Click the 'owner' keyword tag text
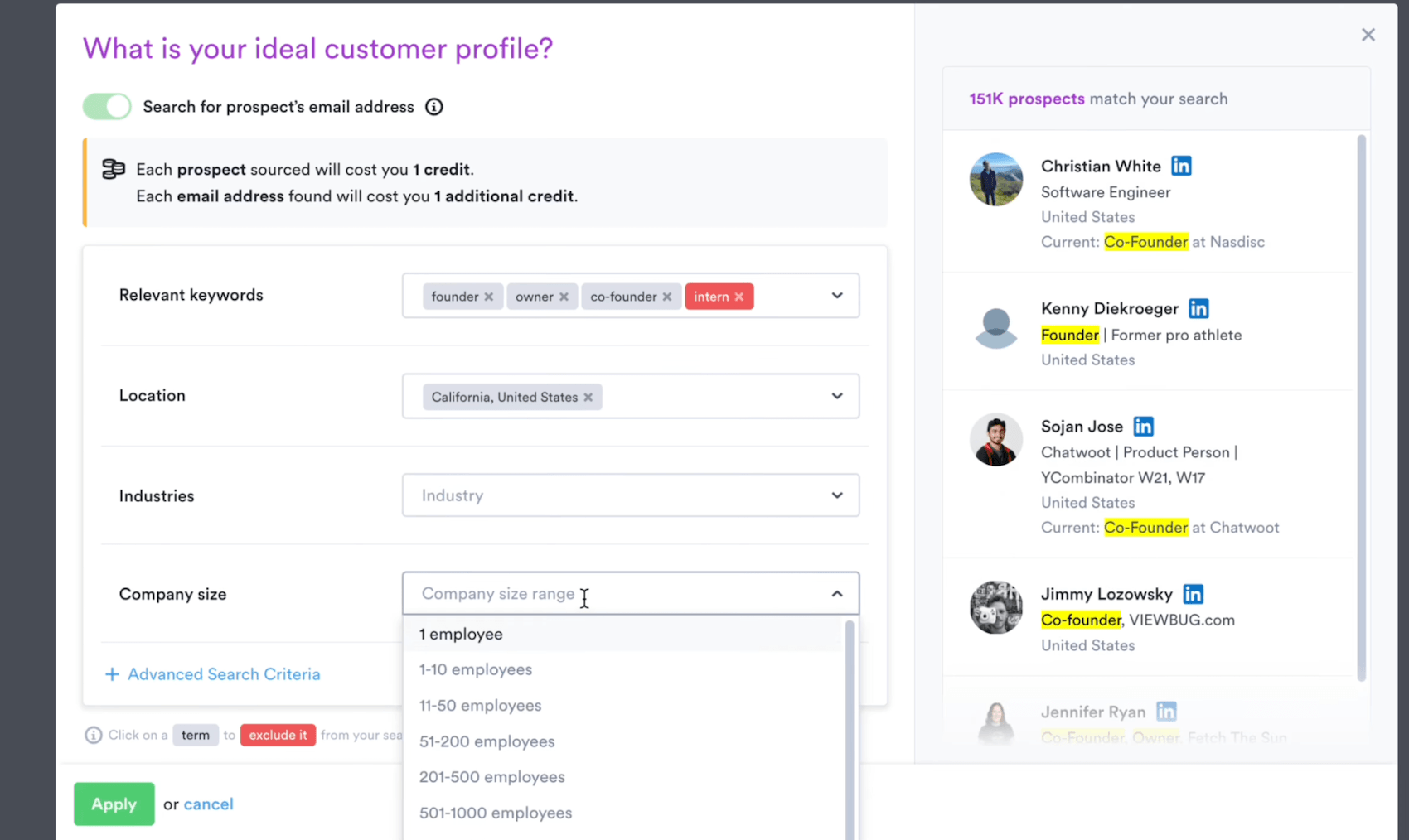Viewport: 1409px width, 840px height. (535, 297)
